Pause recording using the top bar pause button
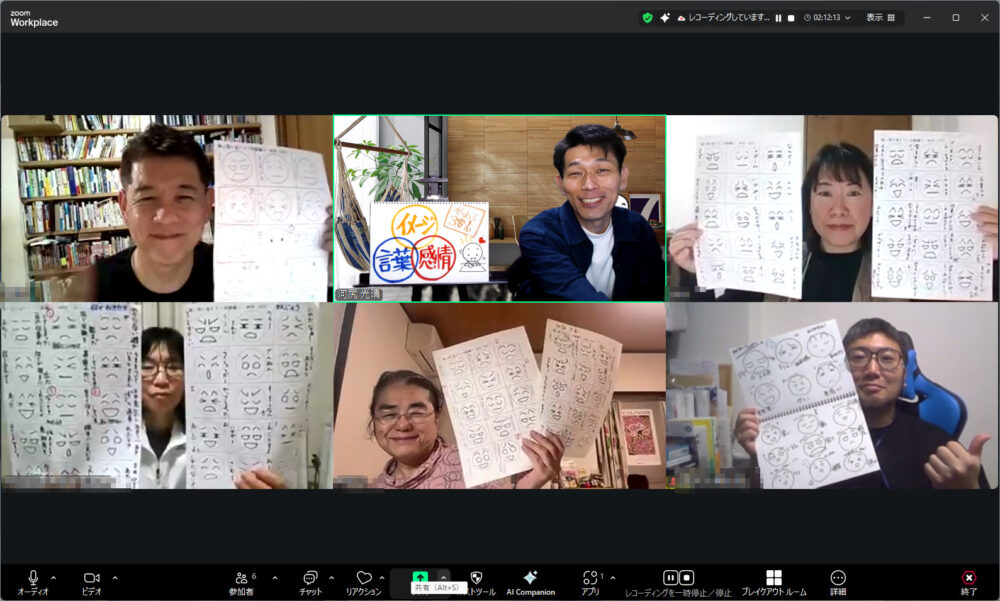This screenshot has height=601, width=1000. (x=778, y=18)
